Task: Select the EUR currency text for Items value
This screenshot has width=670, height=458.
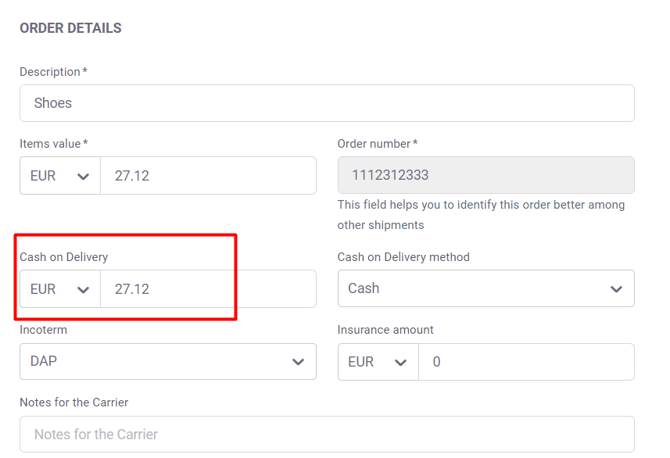Action: 43,176
